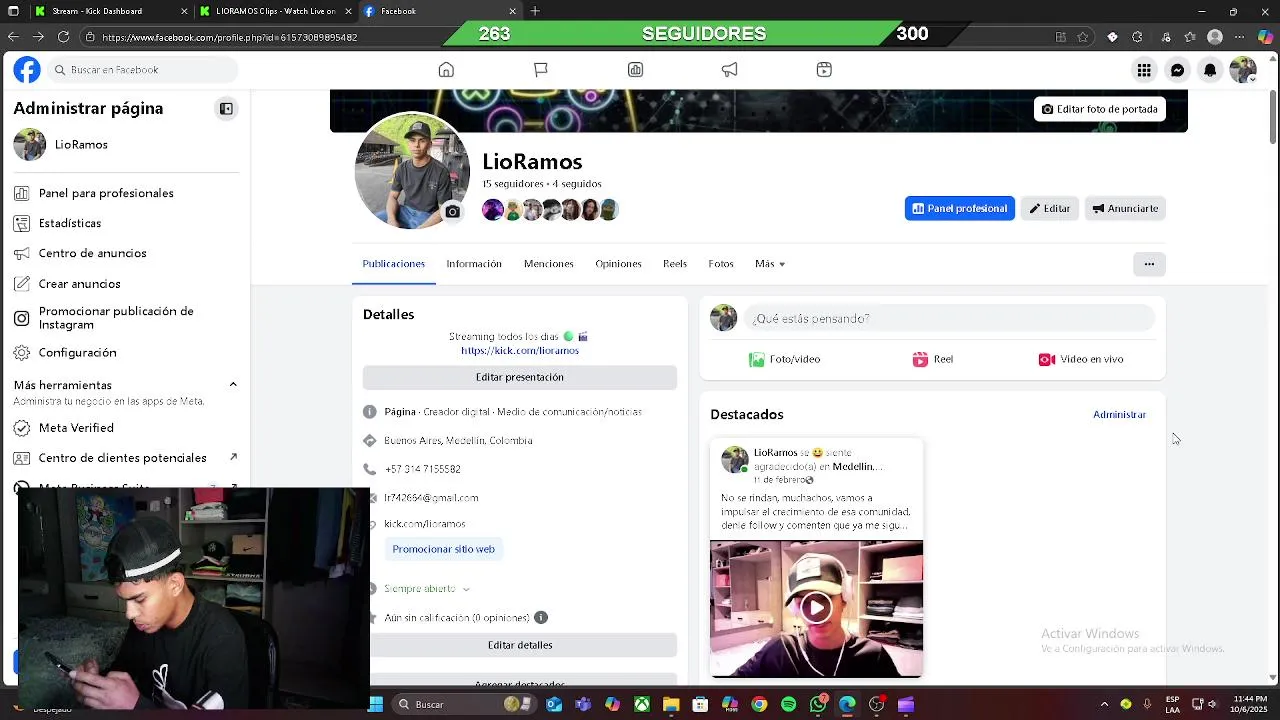Click Editar foto de portada
Viewport: 1280px width, 720px height.
coord(1100,109)
